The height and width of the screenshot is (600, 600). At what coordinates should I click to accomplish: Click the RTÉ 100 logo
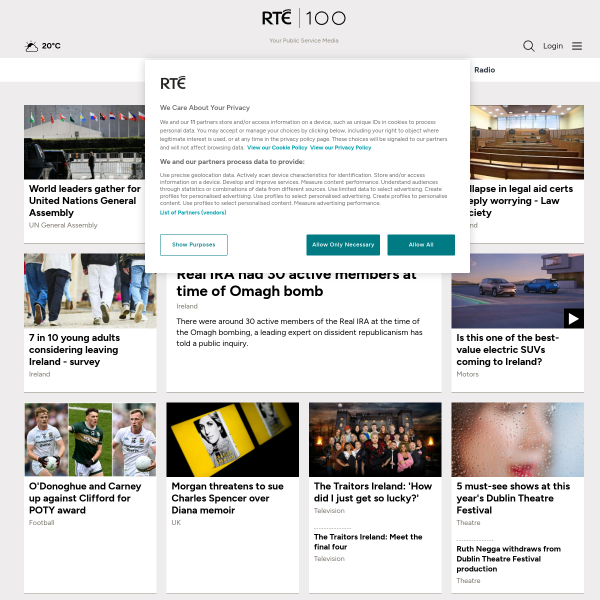(303, 18)
